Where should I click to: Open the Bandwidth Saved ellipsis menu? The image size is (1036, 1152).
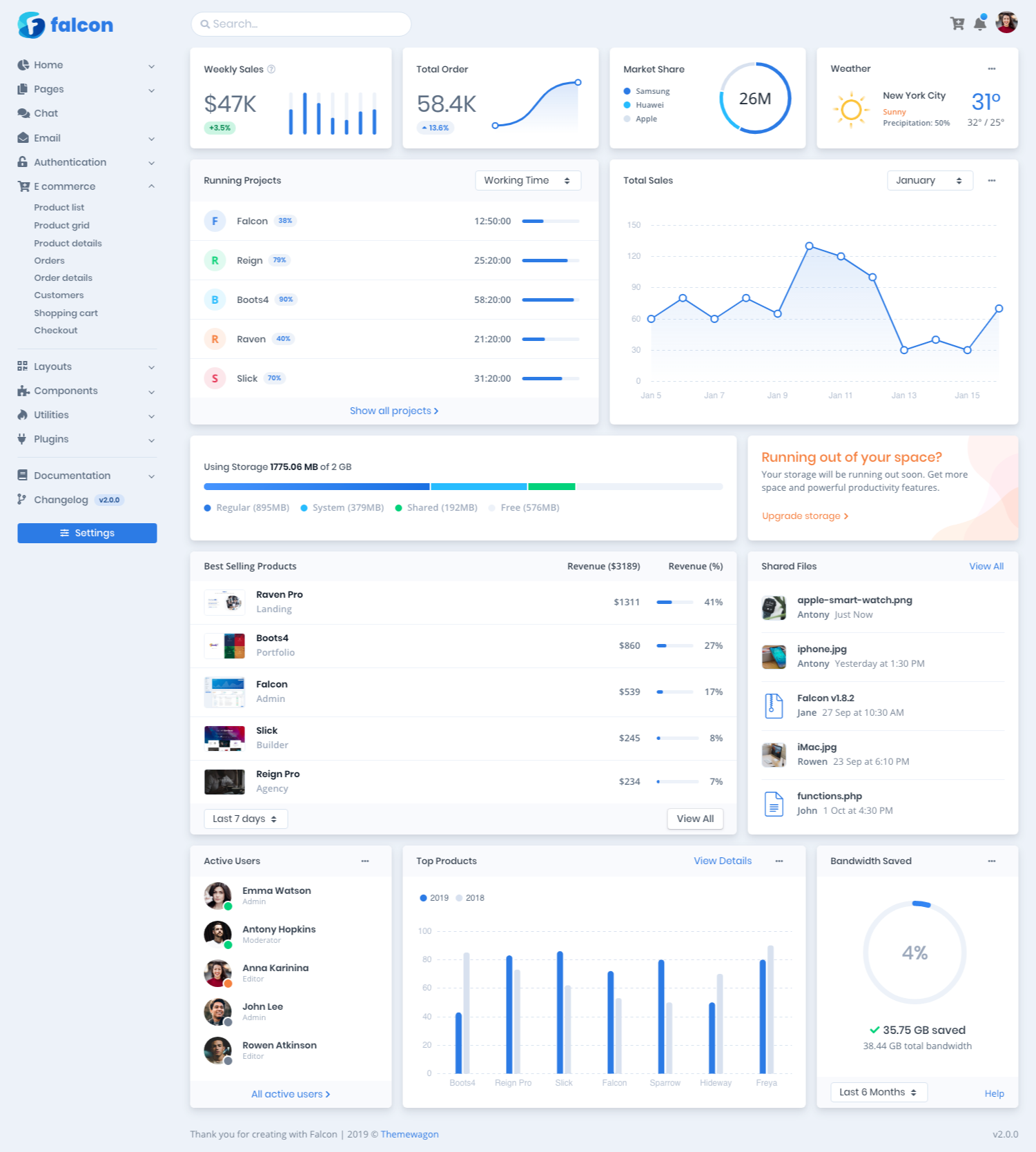tap(991, 861)
